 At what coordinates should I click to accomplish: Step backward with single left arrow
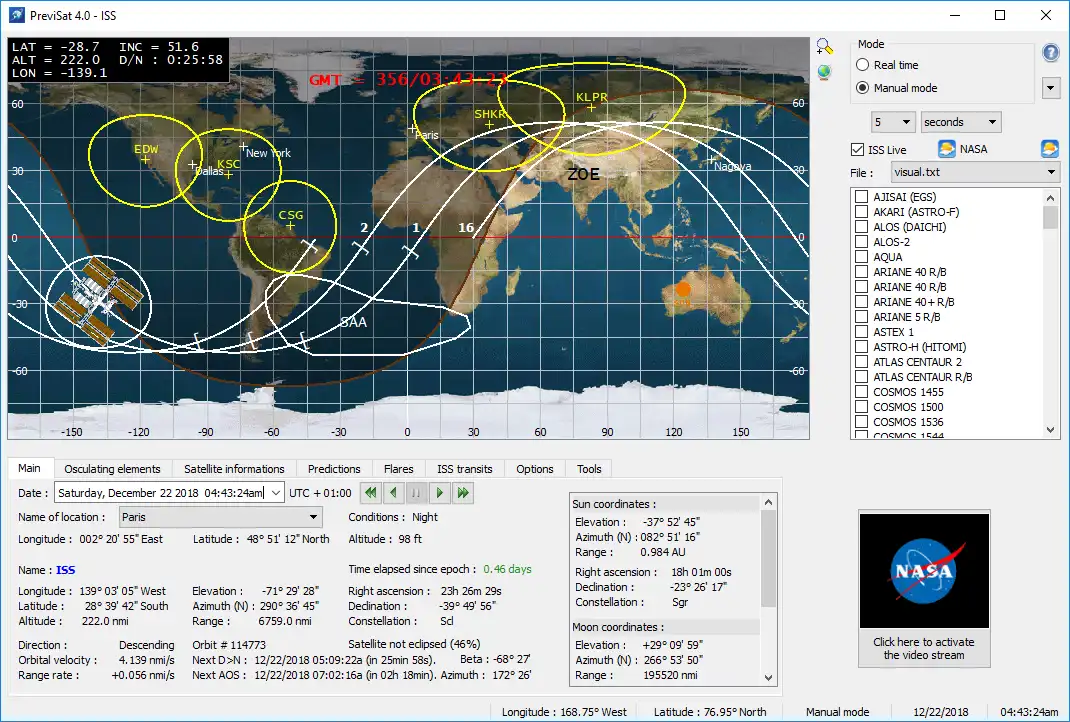tap(393, 492)
